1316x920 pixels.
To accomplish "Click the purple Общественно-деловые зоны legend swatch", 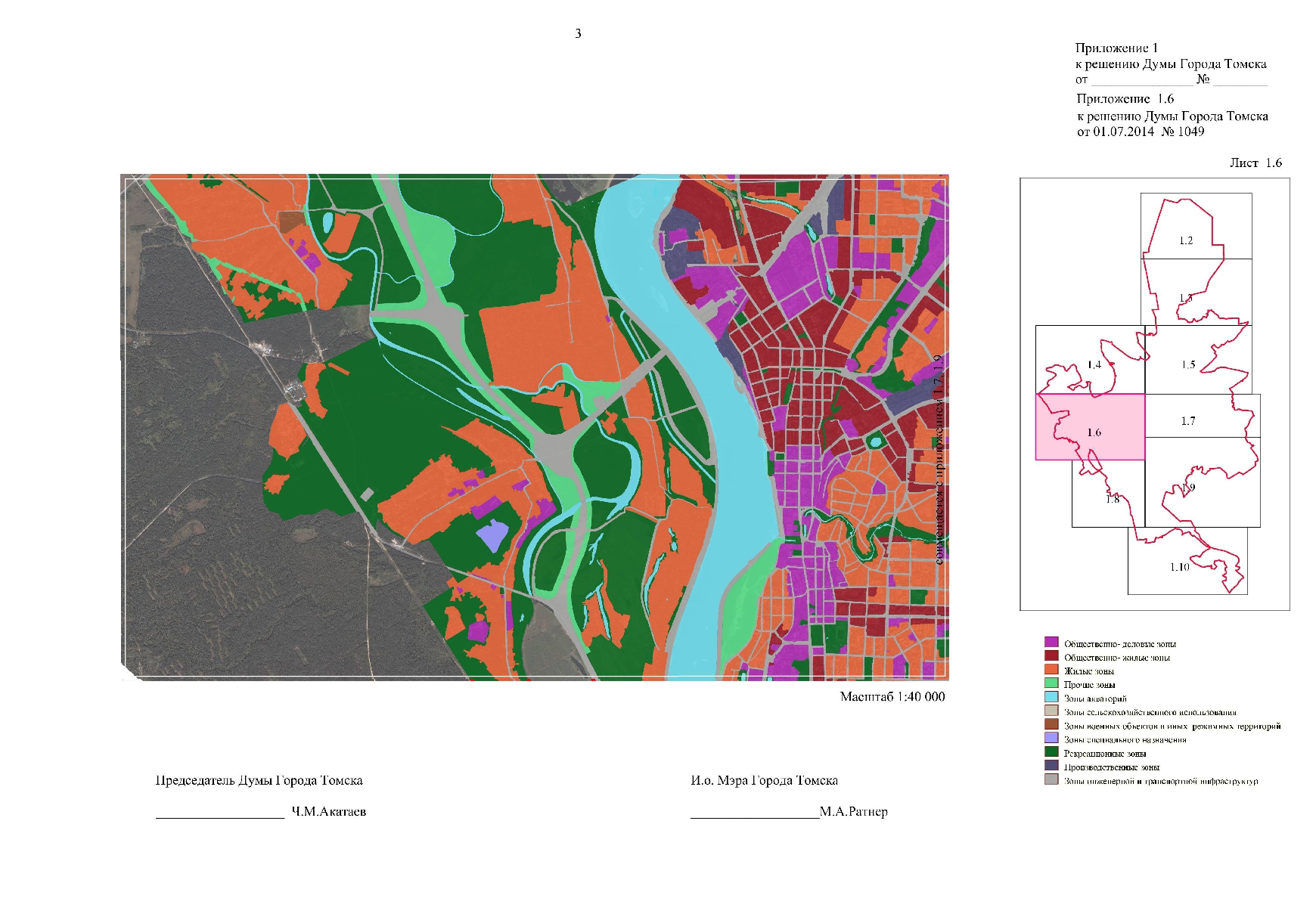I will click(1051, 643).
